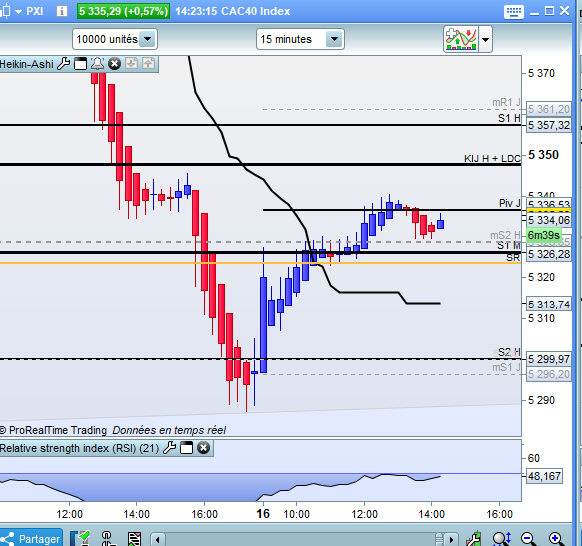Viewport: 582px width, 546px height.
Task: Move price panel up arrow
Action: click(148, 63)
